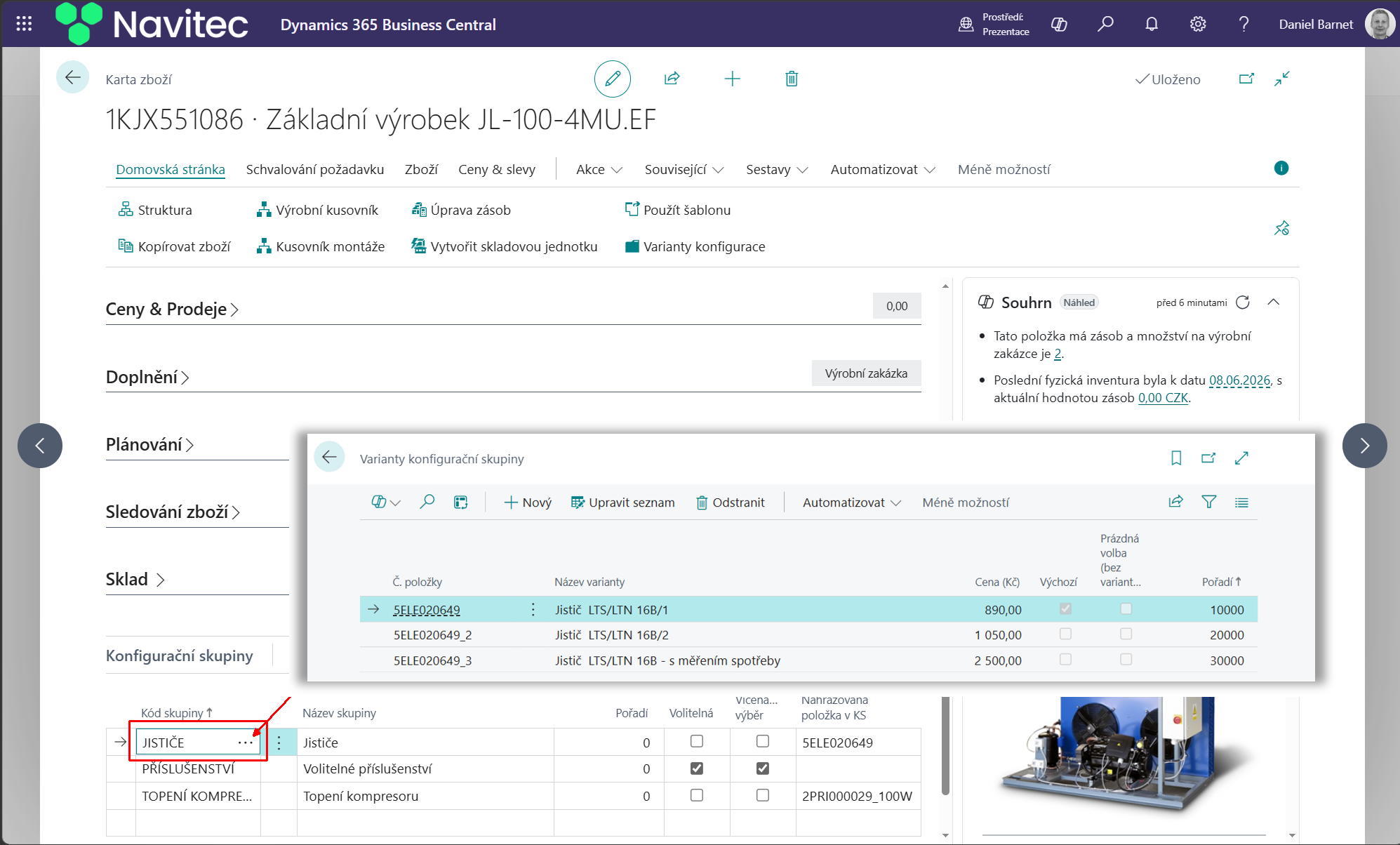The image size is (1400, 845).
Task: Open Copilot dropdown in variants toolbar
Action: click(x=385, y=502)
